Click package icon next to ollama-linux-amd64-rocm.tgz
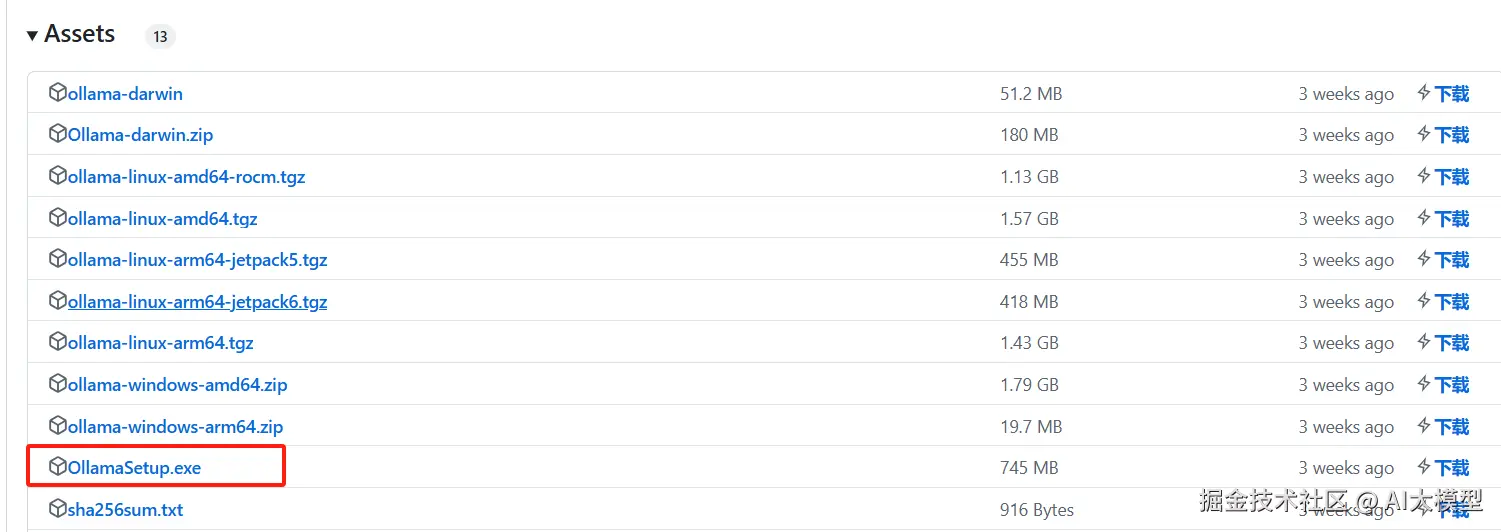This screenshot has height=532, width=1501. (x=57, y=176)
